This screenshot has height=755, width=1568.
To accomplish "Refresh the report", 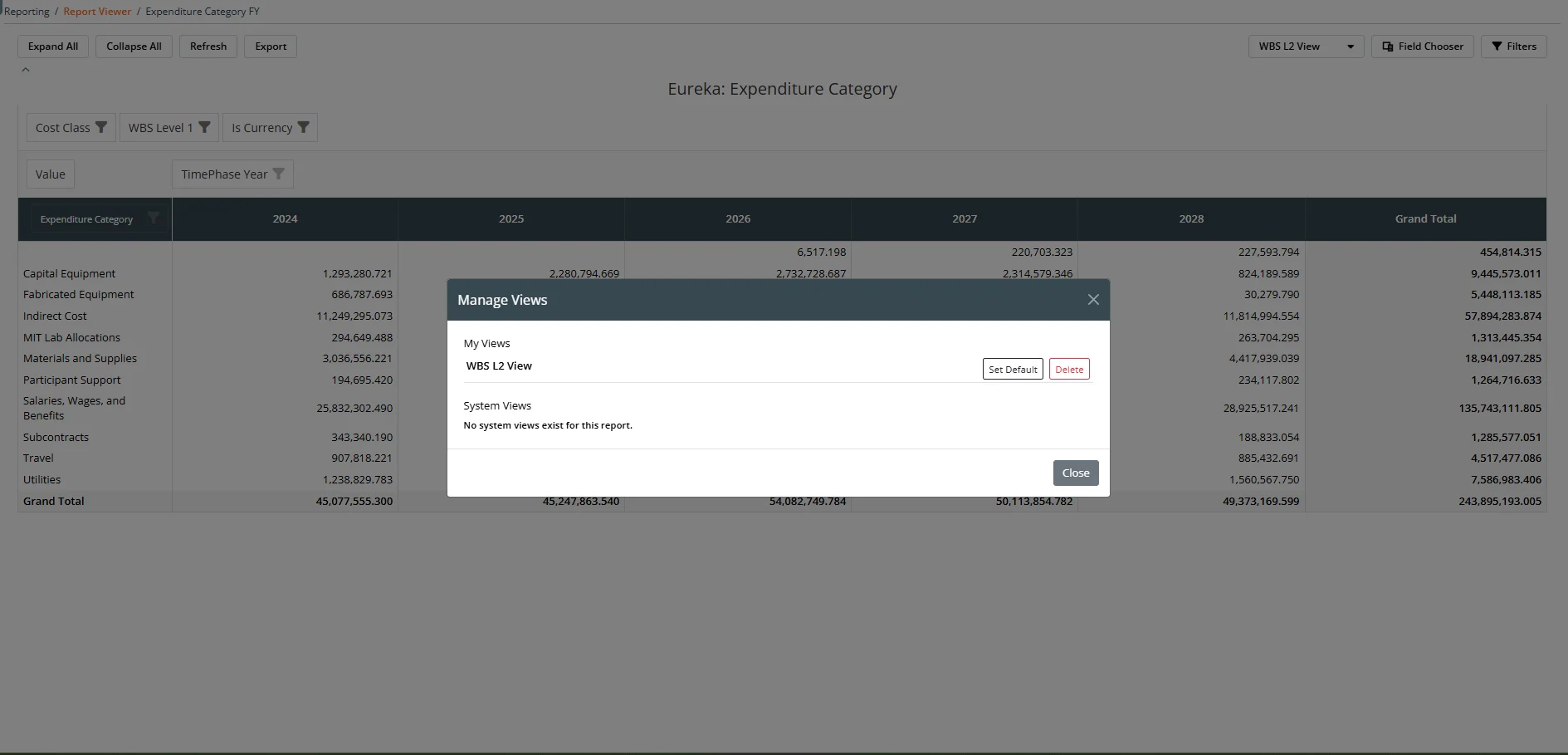I will click(x=208, y=47).
